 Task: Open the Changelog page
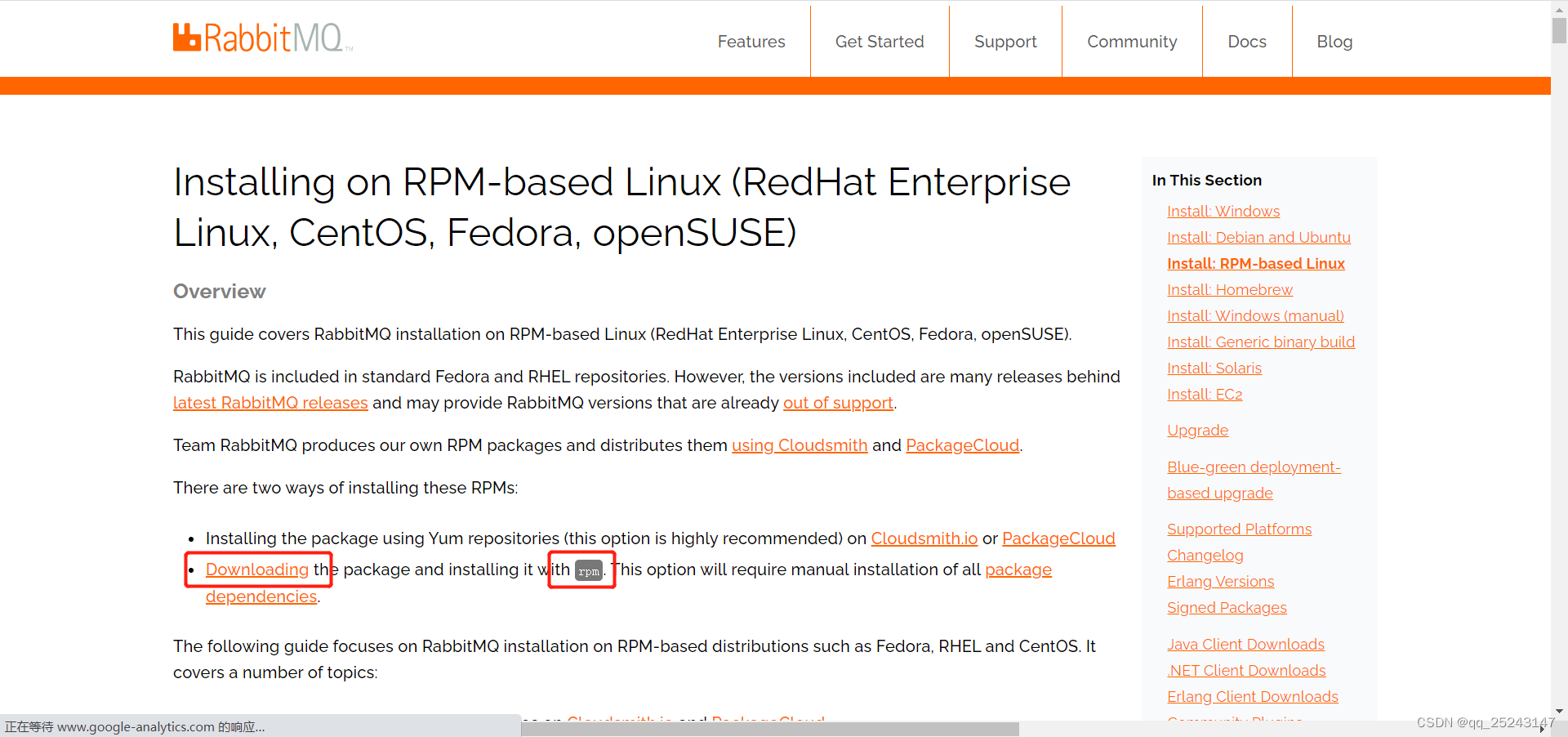coord(1205,555)
